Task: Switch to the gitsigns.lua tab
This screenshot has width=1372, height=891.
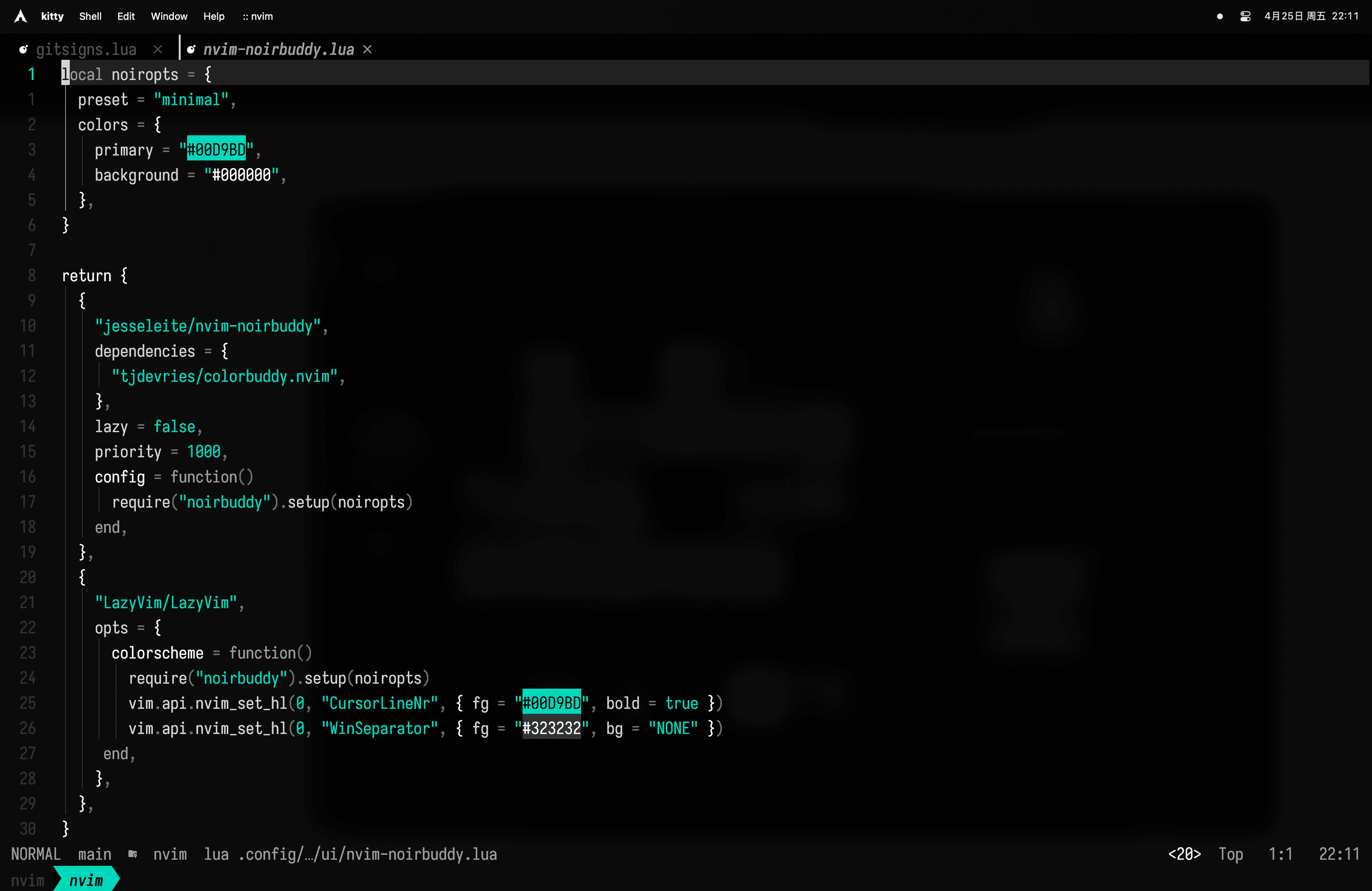Action: pos(87,50)
